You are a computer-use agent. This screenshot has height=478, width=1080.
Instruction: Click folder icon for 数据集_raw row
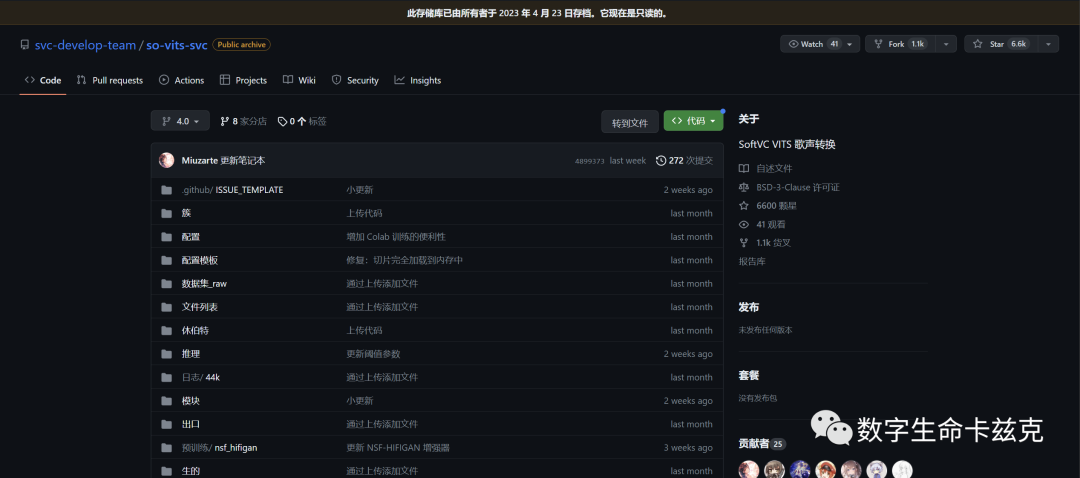pyautogui.click(x=166, y=284)
